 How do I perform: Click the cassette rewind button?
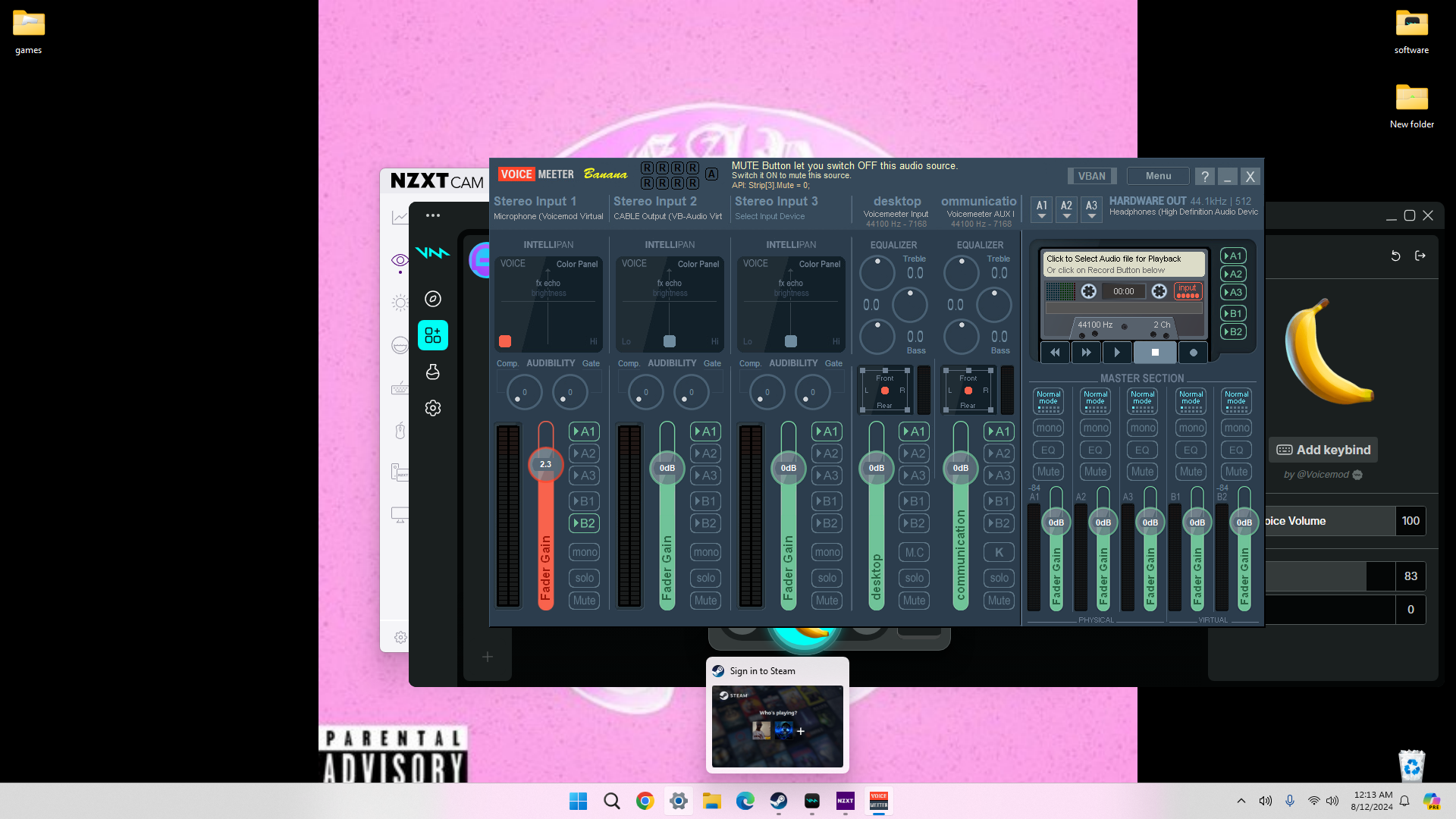1055,353
